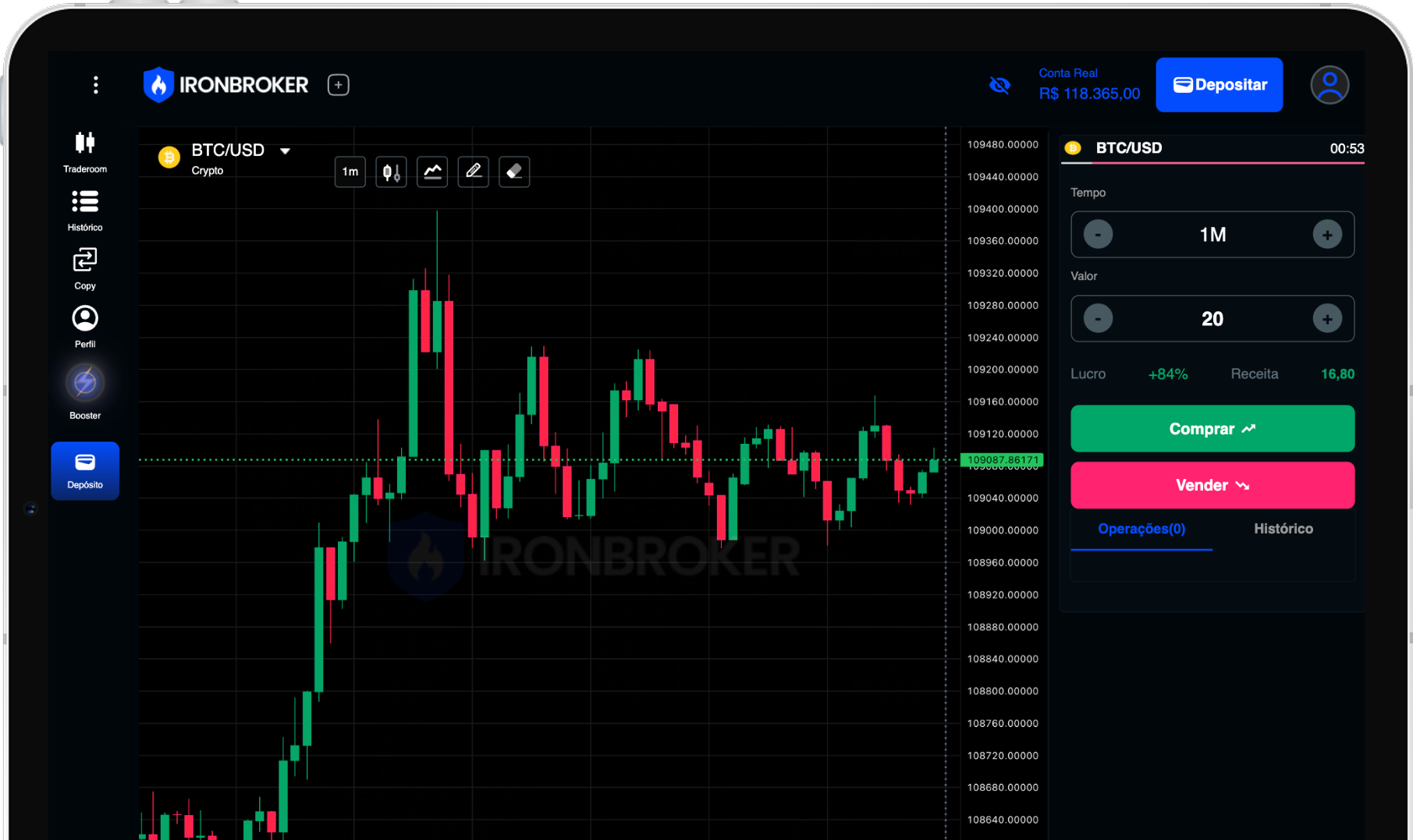
Task: Select the candlestick chart type tool
Action: pos(390,172)
